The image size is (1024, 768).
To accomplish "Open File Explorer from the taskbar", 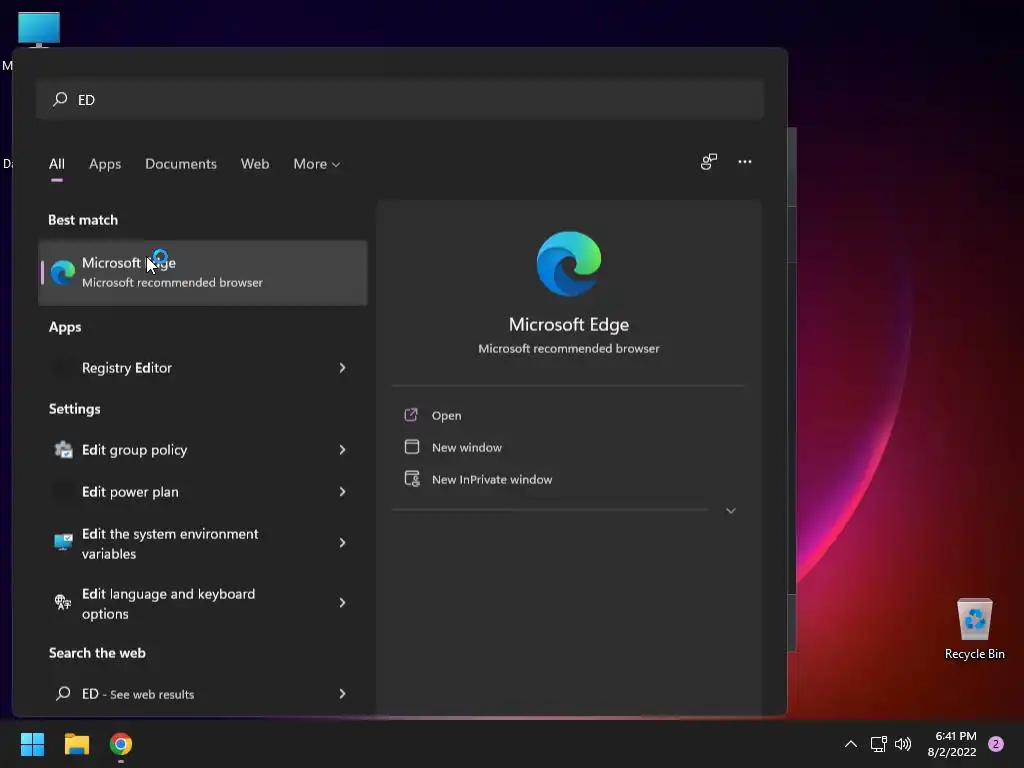I will [76, 744].
